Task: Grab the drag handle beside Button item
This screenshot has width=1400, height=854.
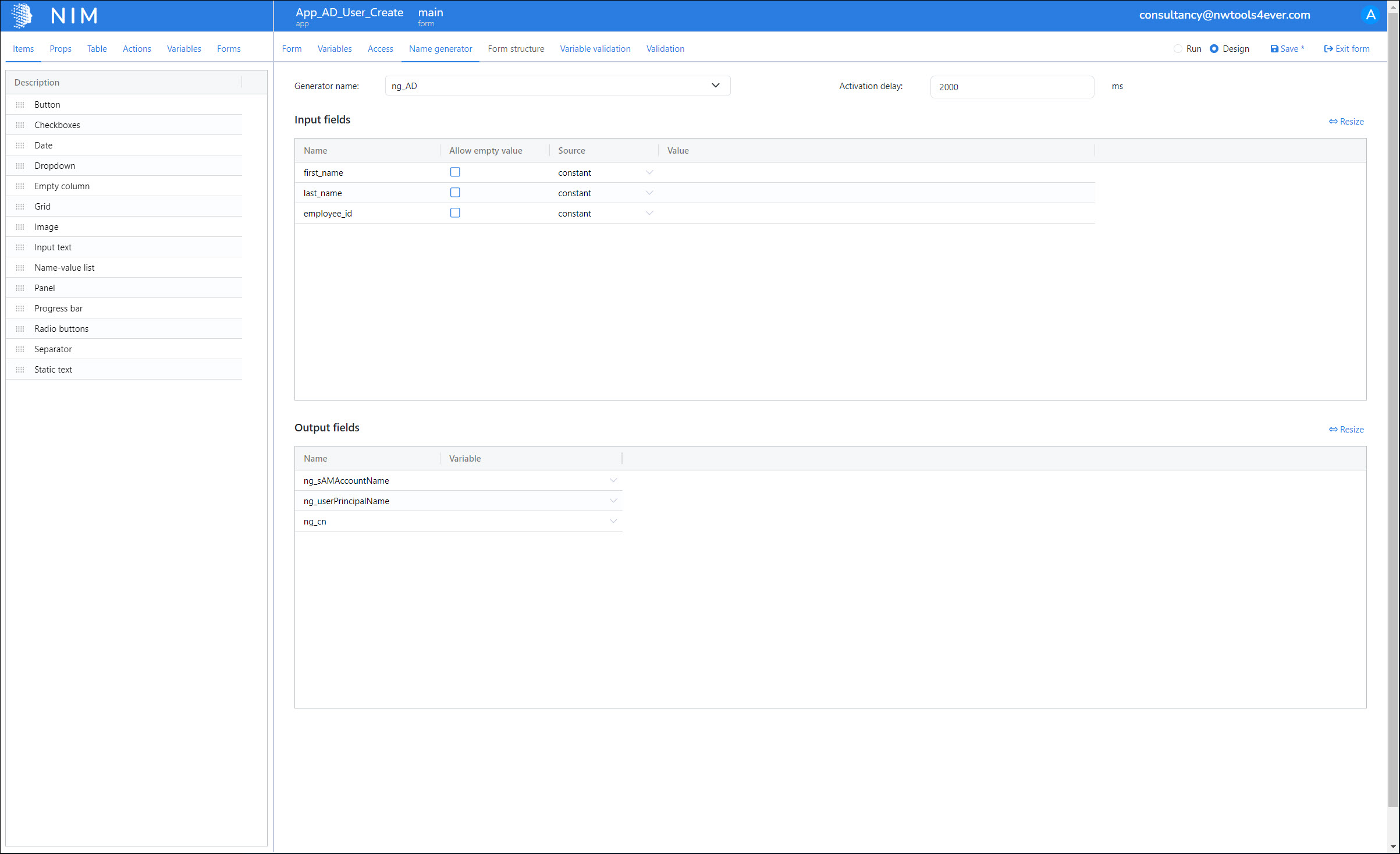Action: tap(20, 105)
